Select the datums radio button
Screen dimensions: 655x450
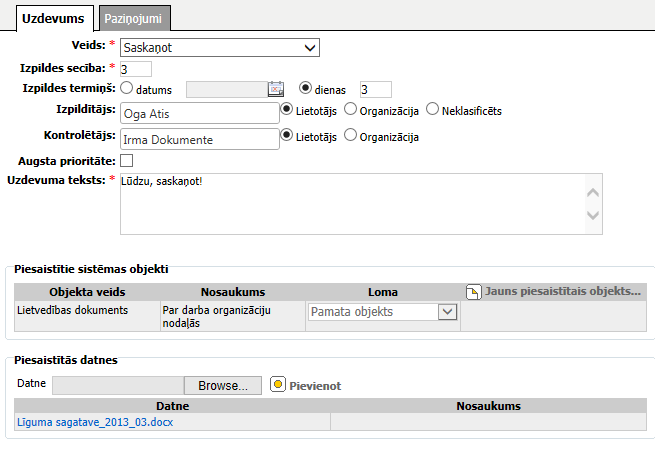tap(127, 88)
